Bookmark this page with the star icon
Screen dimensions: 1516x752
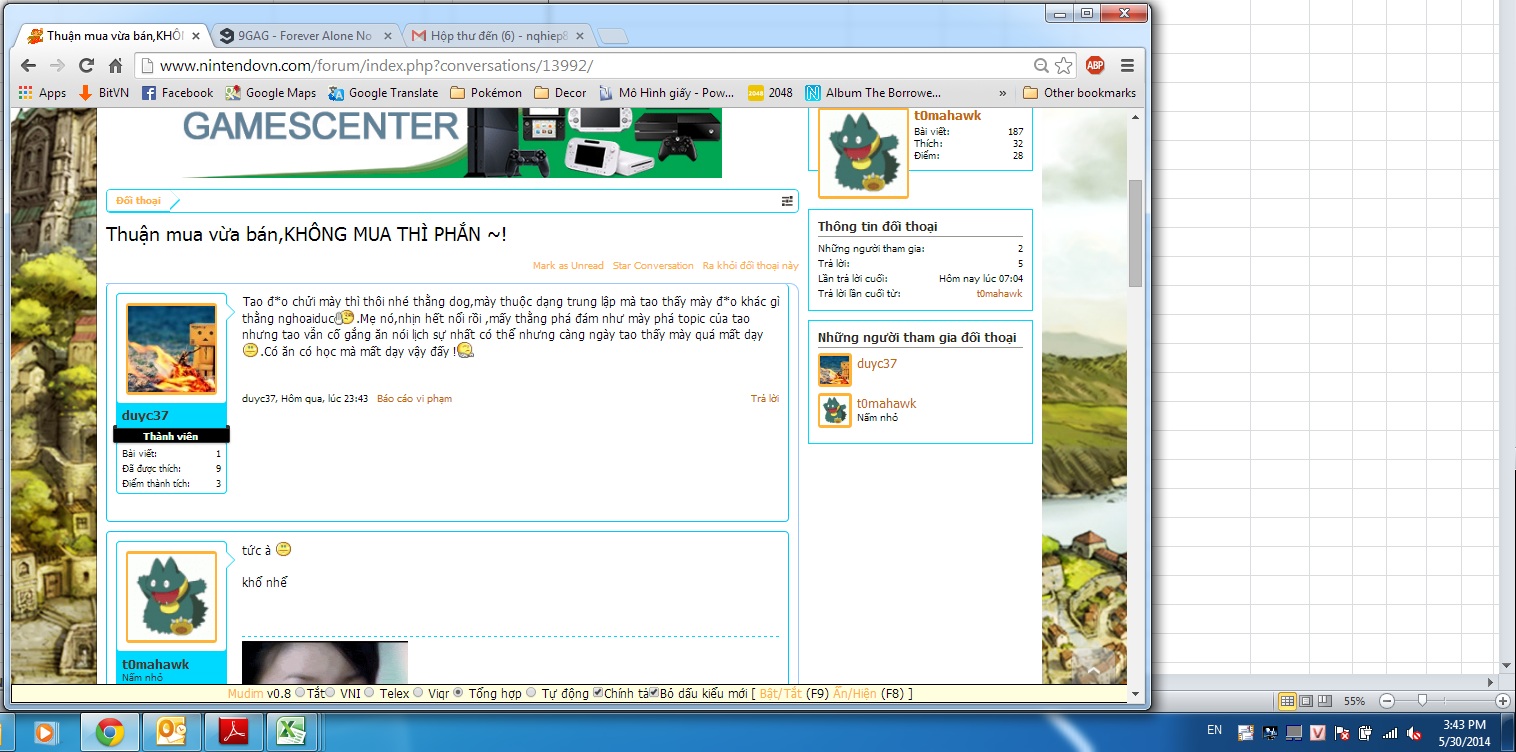tap(1064, 65)
